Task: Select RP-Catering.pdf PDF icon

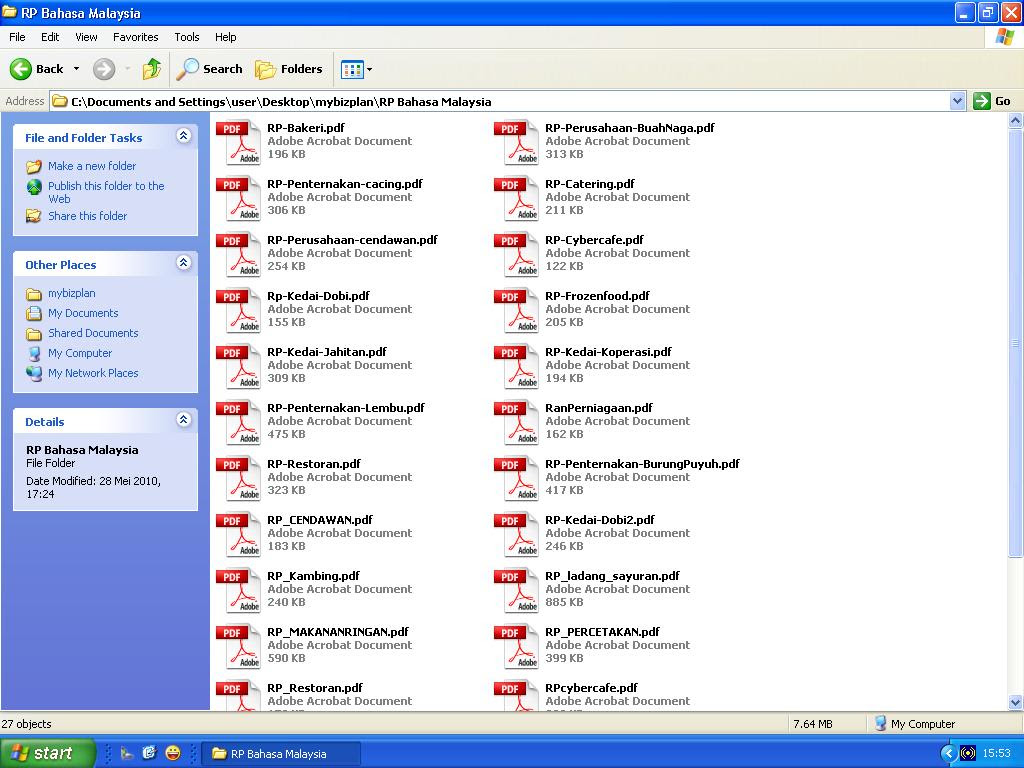Action: (x=517, y=198)
